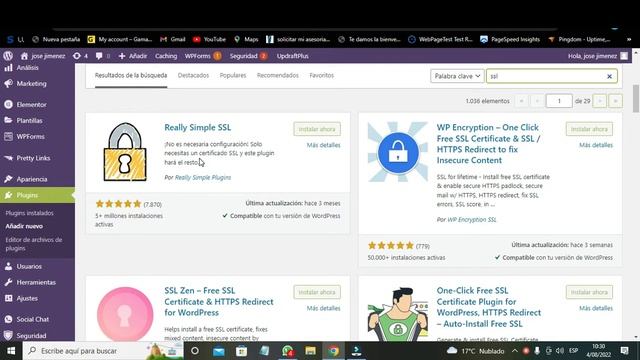
Task: Go to next page of results
Action: coord(599,101)
